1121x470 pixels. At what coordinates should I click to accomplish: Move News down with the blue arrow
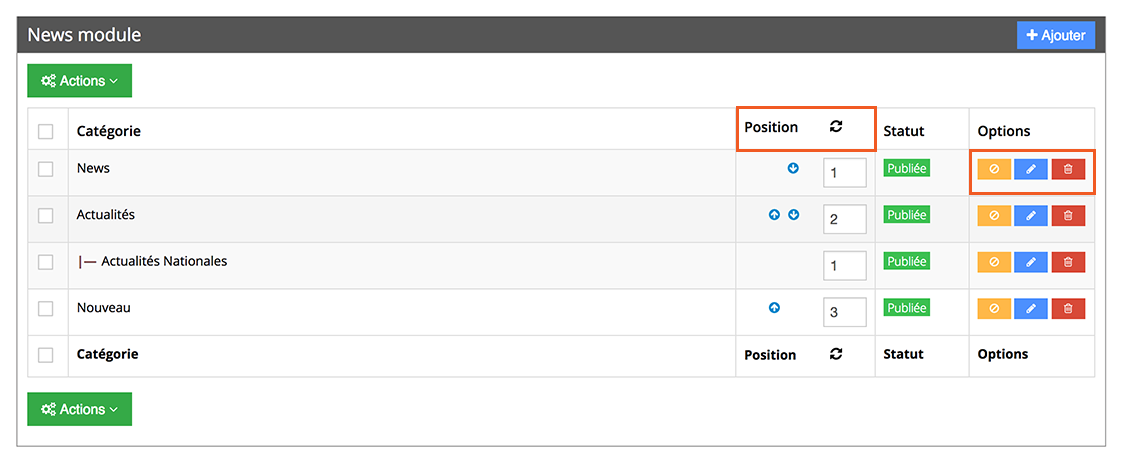pyautogui.click(x=793, y=168)
